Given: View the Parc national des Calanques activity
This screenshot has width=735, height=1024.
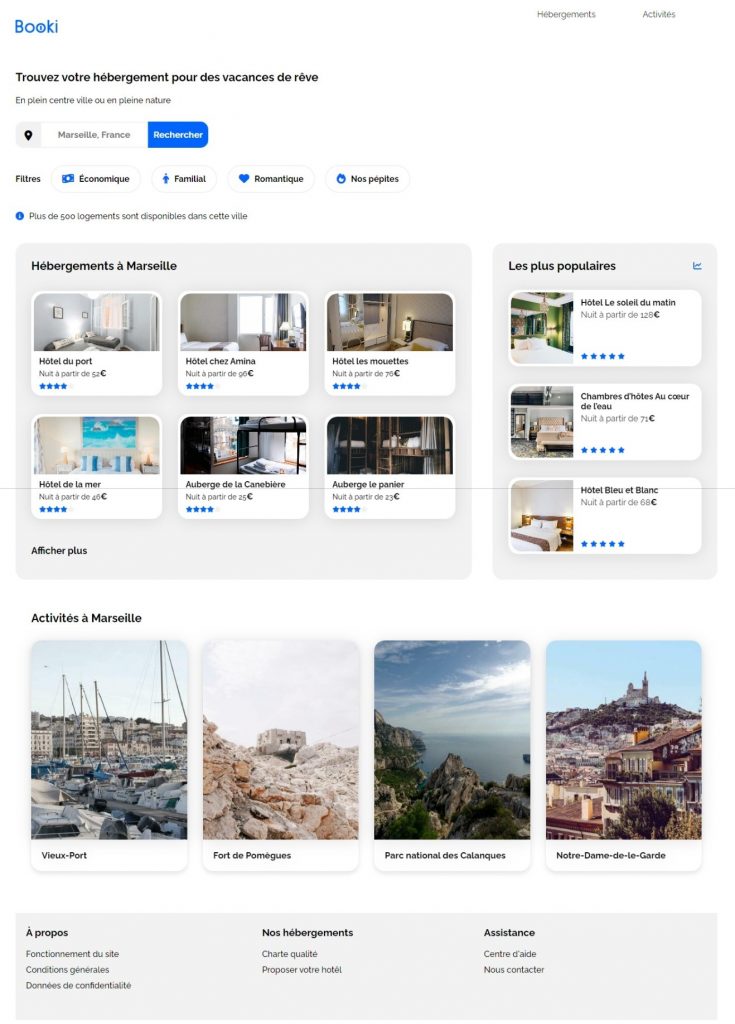Looking at the screenshot, I should pos(452,755).
